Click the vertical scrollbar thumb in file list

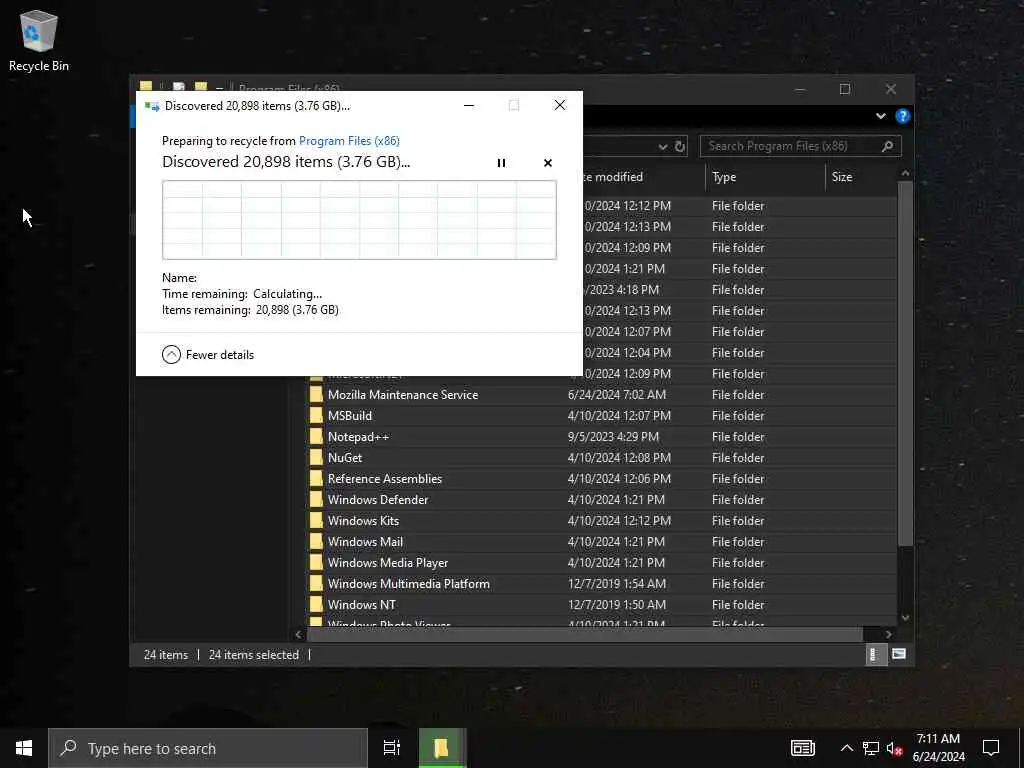(x=905, y=363)
